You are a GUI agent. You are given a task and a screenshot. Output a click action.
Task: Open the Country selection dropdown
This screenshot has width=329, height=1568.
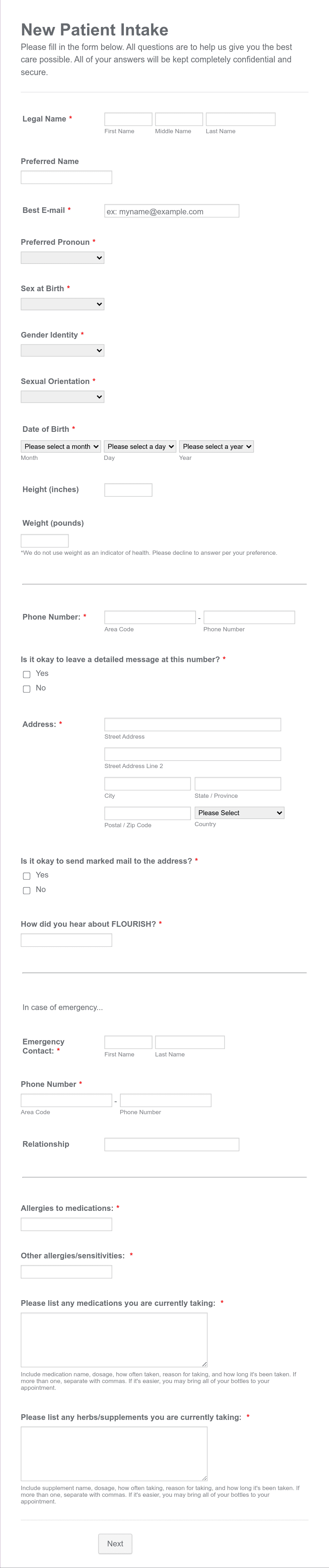239,813
